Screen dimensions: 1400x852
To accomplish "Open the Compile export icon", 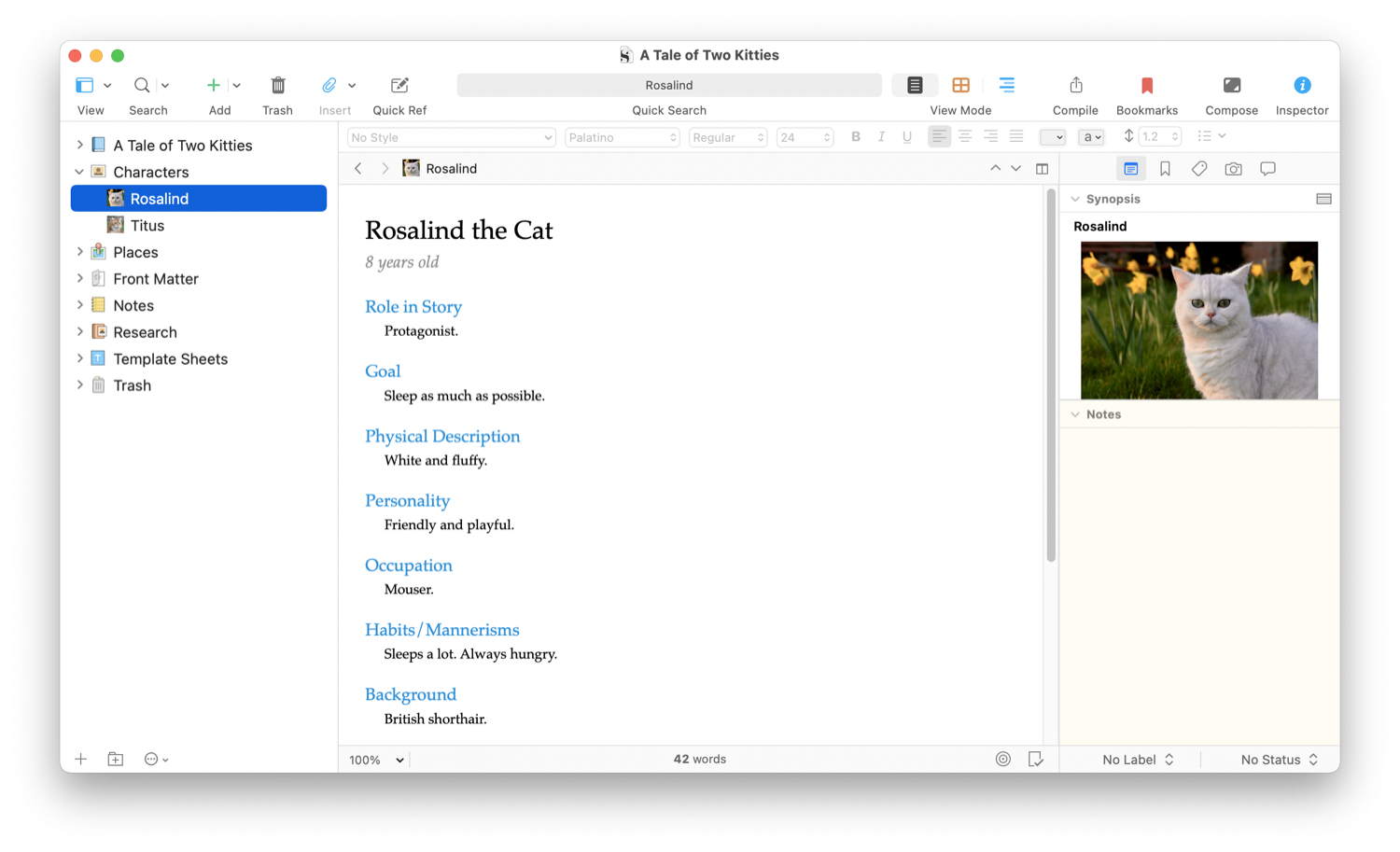I will [x=1075, y=85].
